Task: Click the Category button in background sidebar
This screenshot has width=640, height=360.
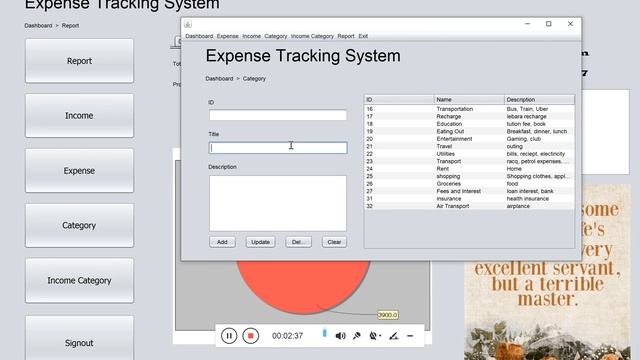Action: (x=79, y=225)
